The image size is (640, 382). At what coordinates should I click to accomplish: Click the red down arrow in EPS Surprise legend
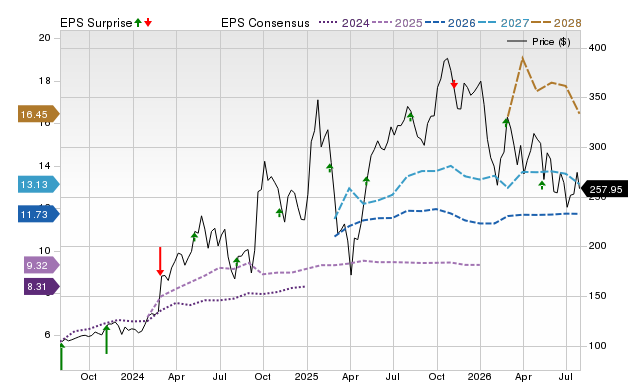pyautogui.click(x=148, y=22)
